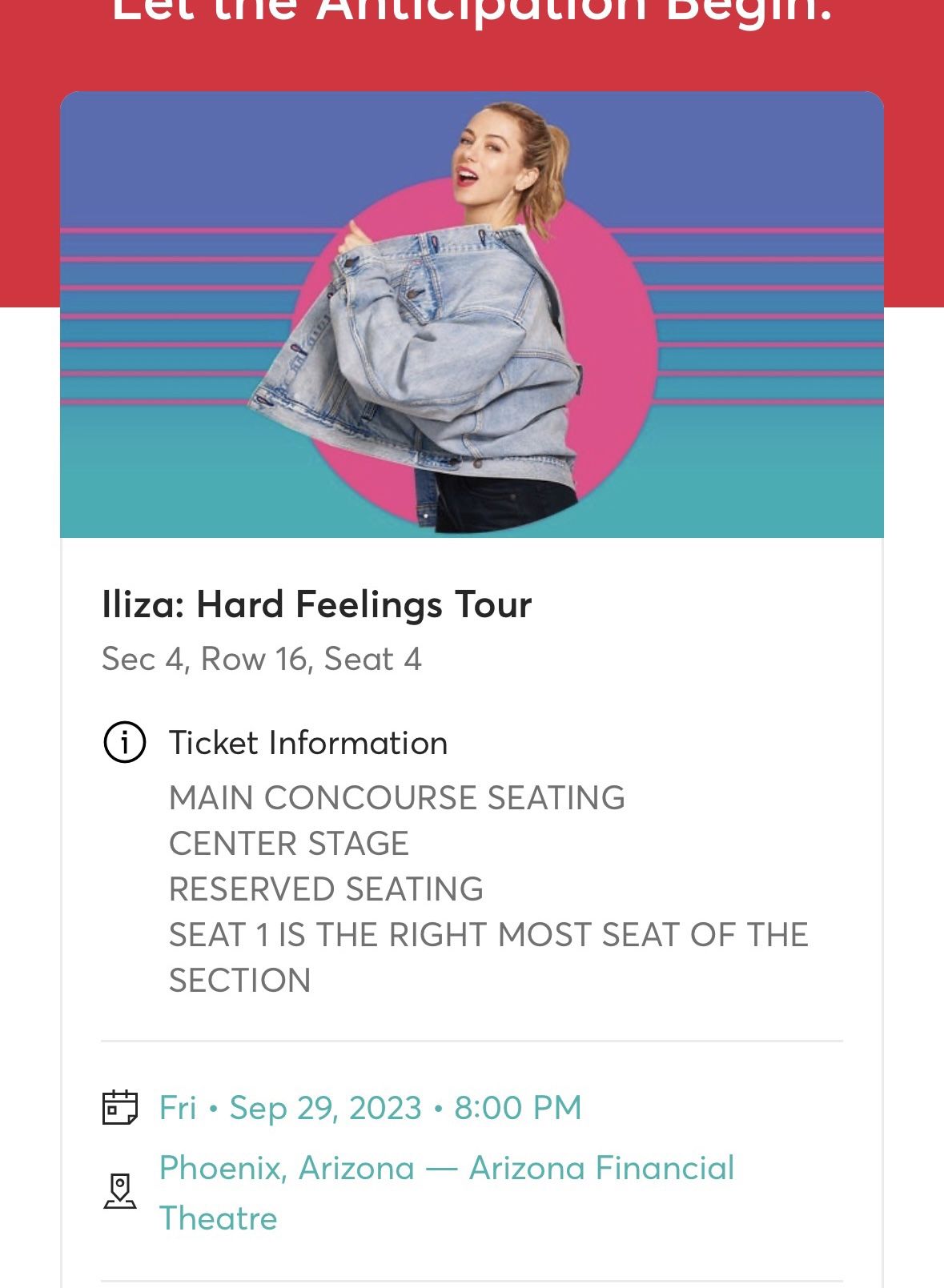Select the 'Sec 4, Row 16, Seat 4' text
The width and height of the screenshot is (944, 1288).
[261, 659]
